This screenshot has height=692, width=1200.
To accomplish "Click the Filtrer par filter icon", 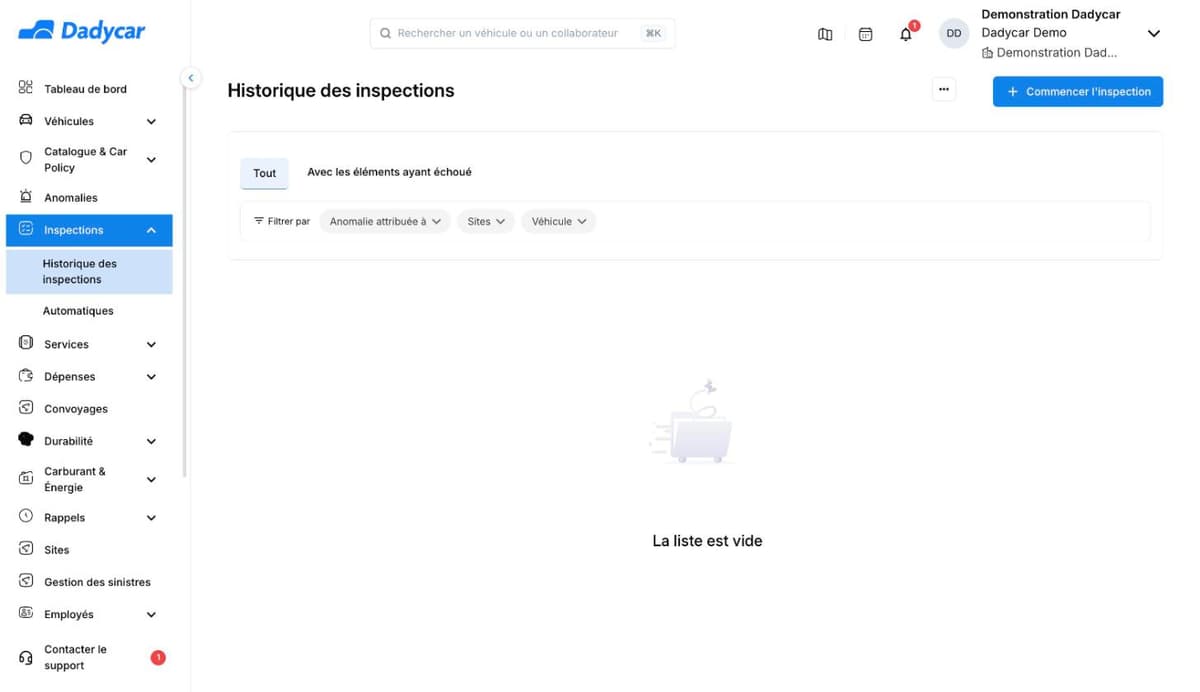I will point(259,221).
